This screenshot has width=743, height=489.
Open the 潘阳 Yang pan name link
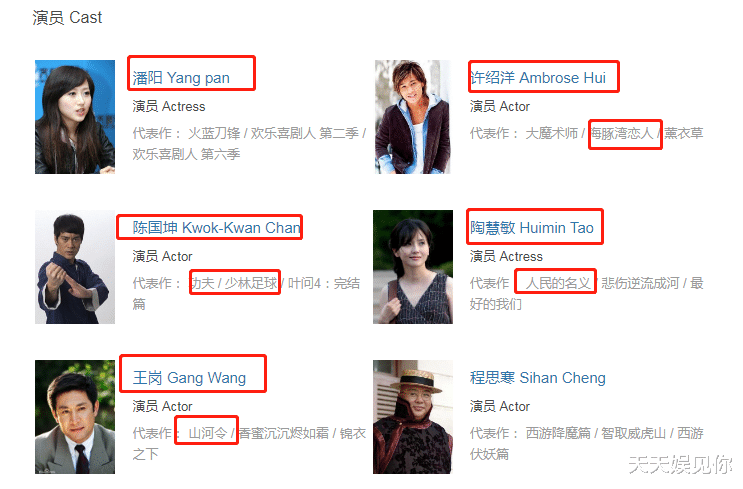pyautogui.click(x=181, y=78)
